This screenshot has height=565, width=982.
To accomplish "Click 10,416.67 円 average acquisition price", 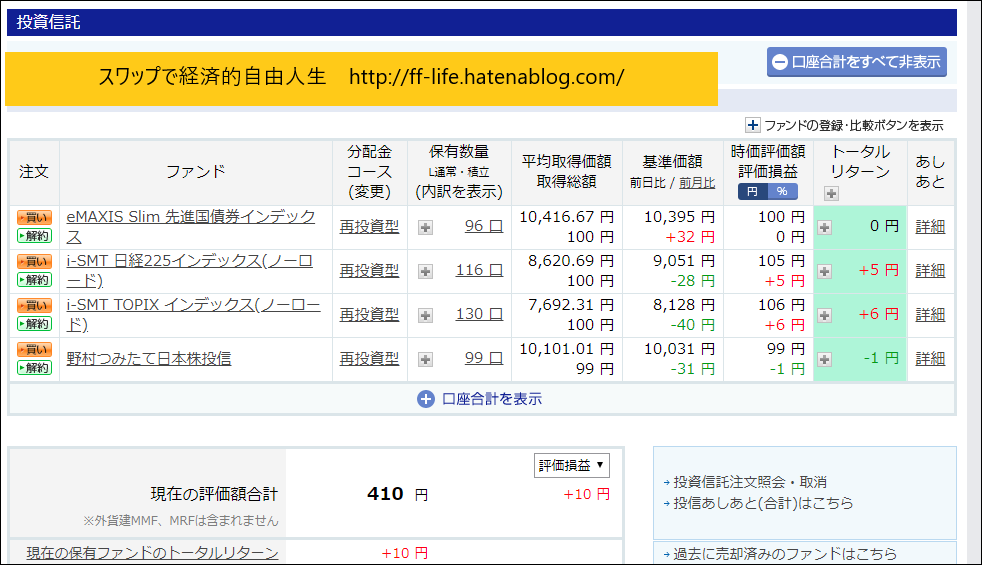I will (567, 217).
